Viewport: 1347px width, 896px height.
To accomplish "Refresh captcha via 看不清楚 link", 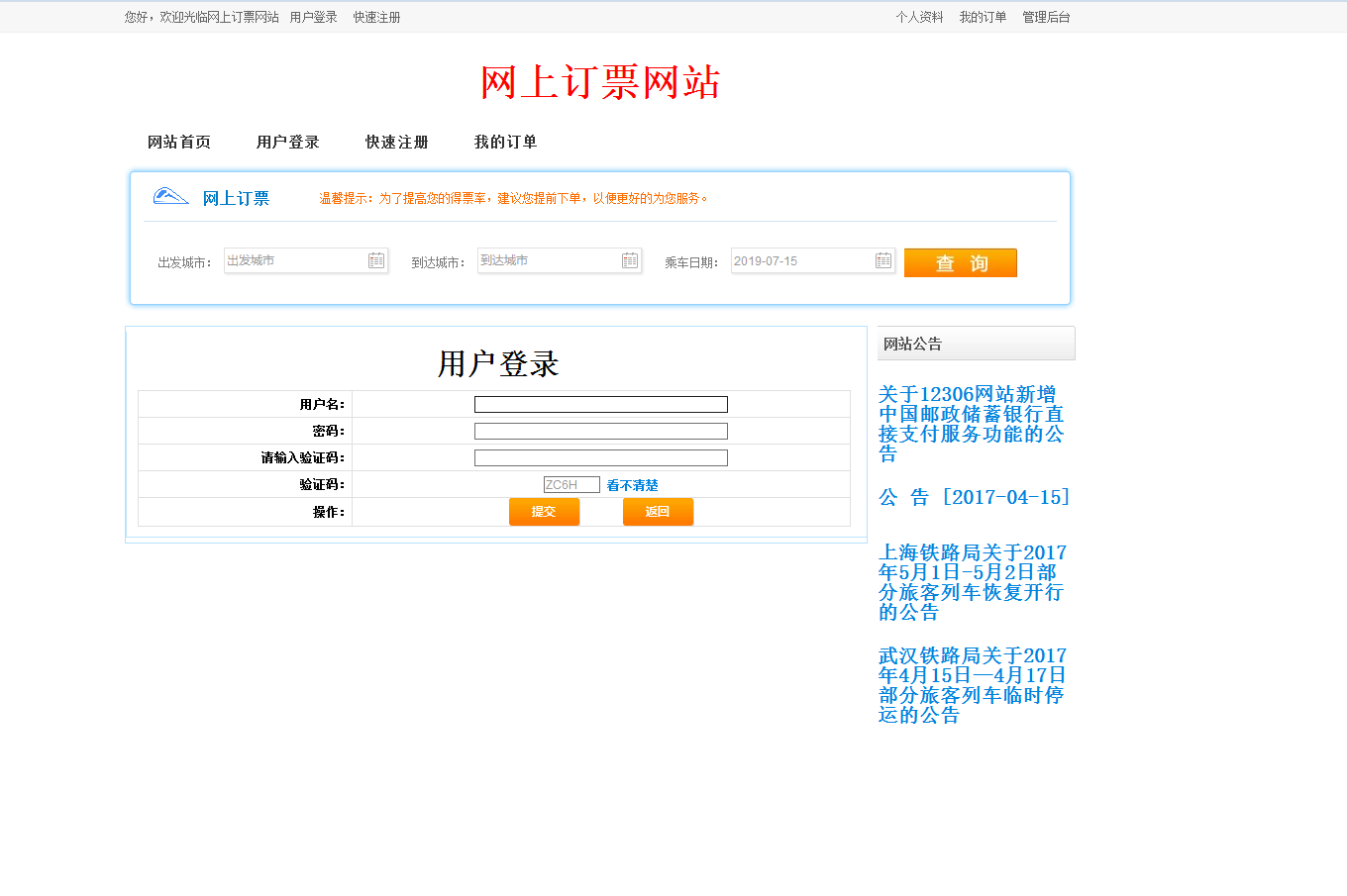I will [x=632, y=485].
